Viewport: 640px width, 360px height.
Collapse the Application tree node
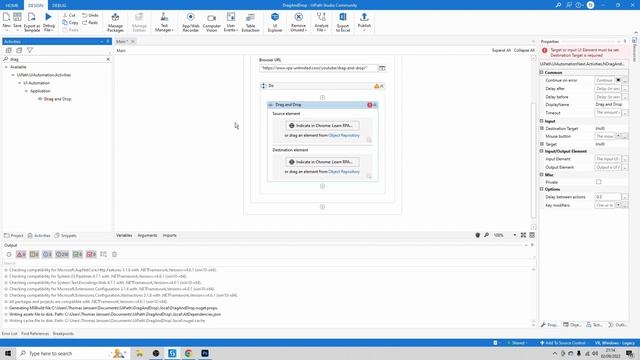[26, 91]
